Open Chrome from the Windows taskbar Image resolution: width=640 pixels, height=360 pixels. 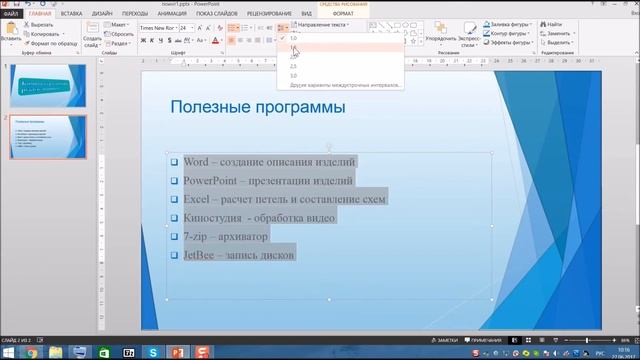[31, 352]
